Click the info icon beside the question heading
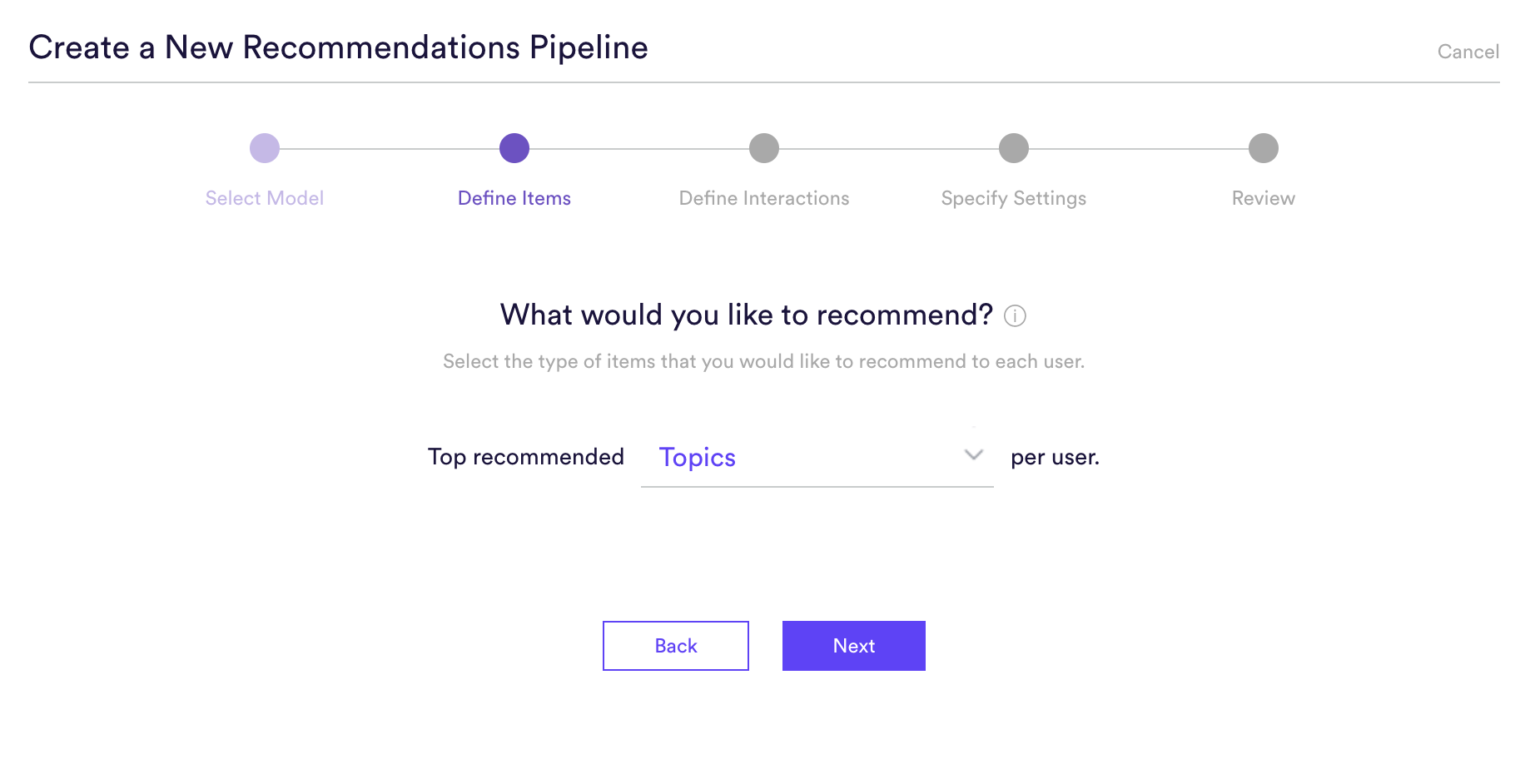Viewport: 1530px width, 784px height. [x=1015, y=315]
